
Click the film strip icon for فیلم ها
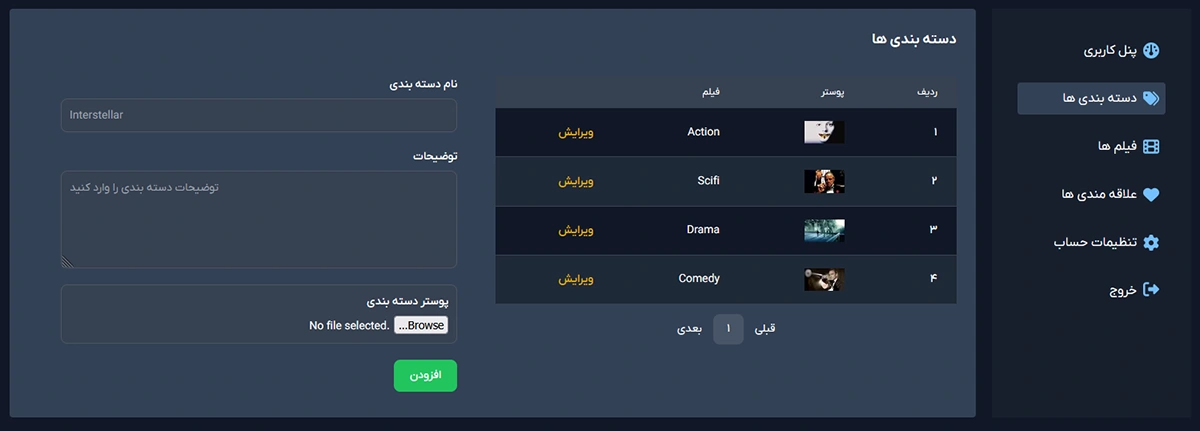(x=1151, y=147)
